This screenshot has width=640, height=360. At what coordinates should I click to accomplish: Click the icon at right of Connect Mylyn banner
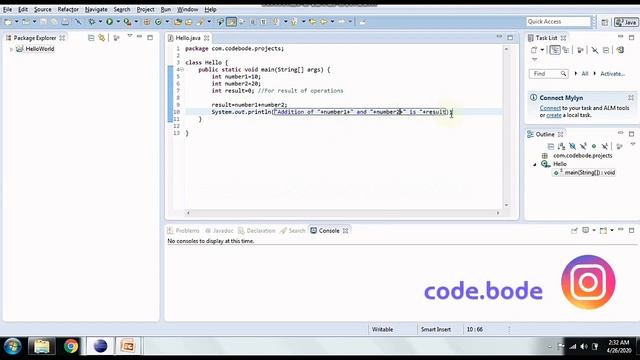coord(631,98)
